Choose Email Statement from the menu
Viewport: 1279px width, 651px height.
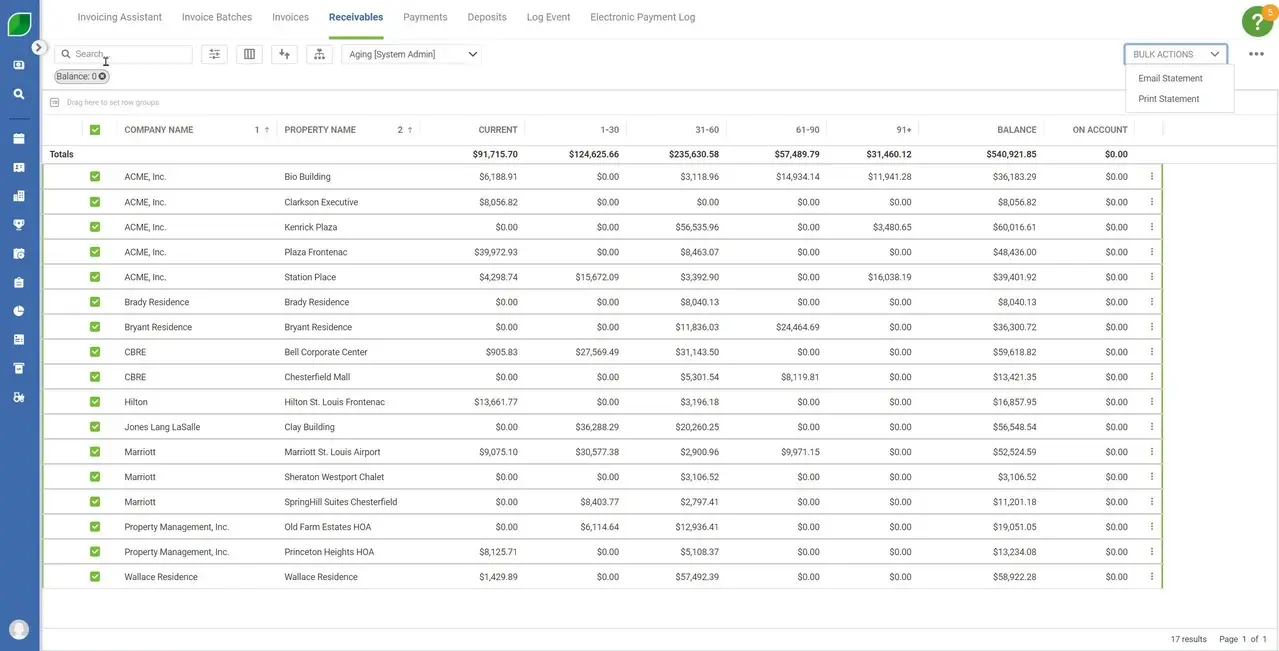pos(1170,78)
